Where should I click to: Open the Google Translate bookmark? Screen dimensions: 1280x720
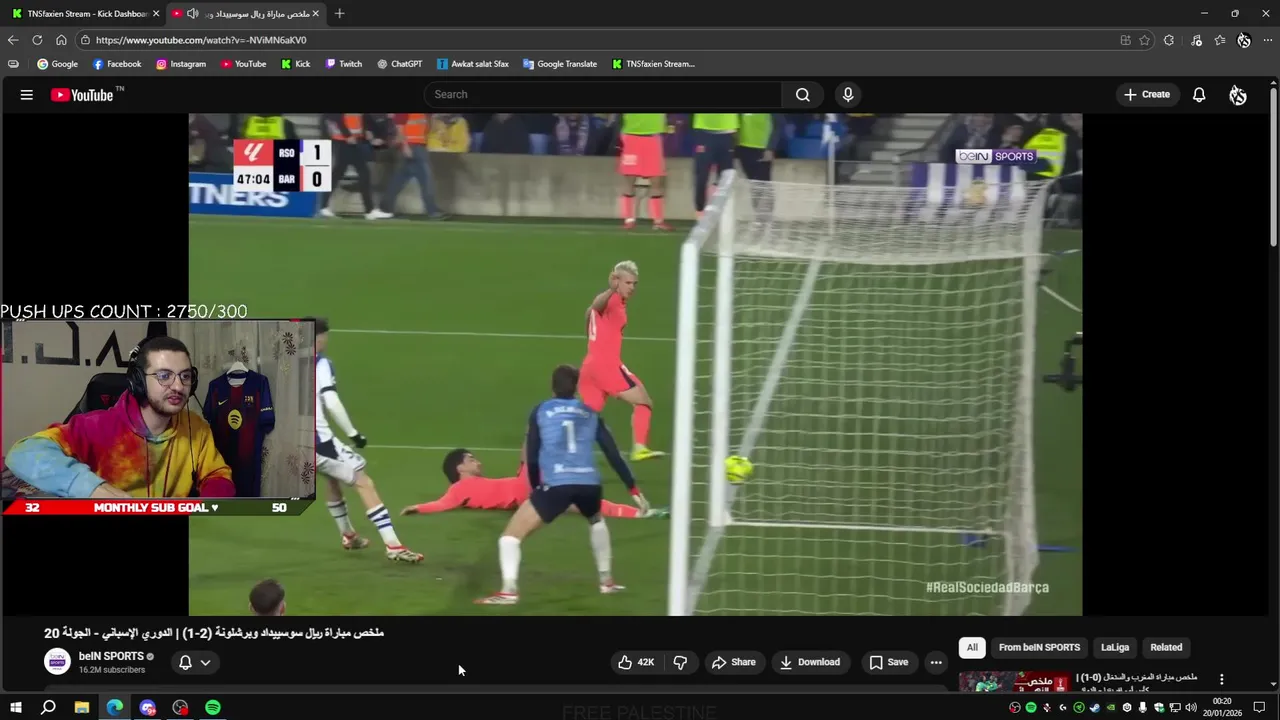pos(560,64)
